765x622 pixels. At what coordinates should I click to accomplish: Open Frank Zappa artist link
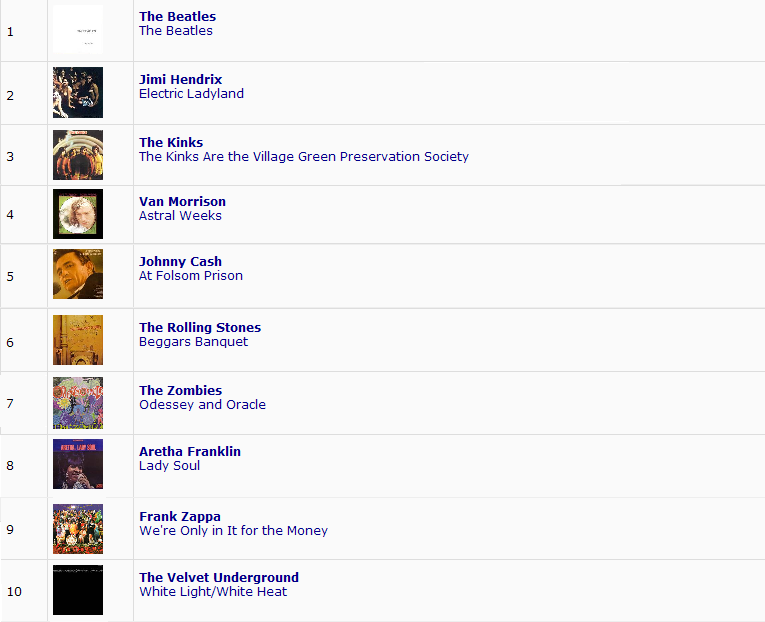click(180, 516)
